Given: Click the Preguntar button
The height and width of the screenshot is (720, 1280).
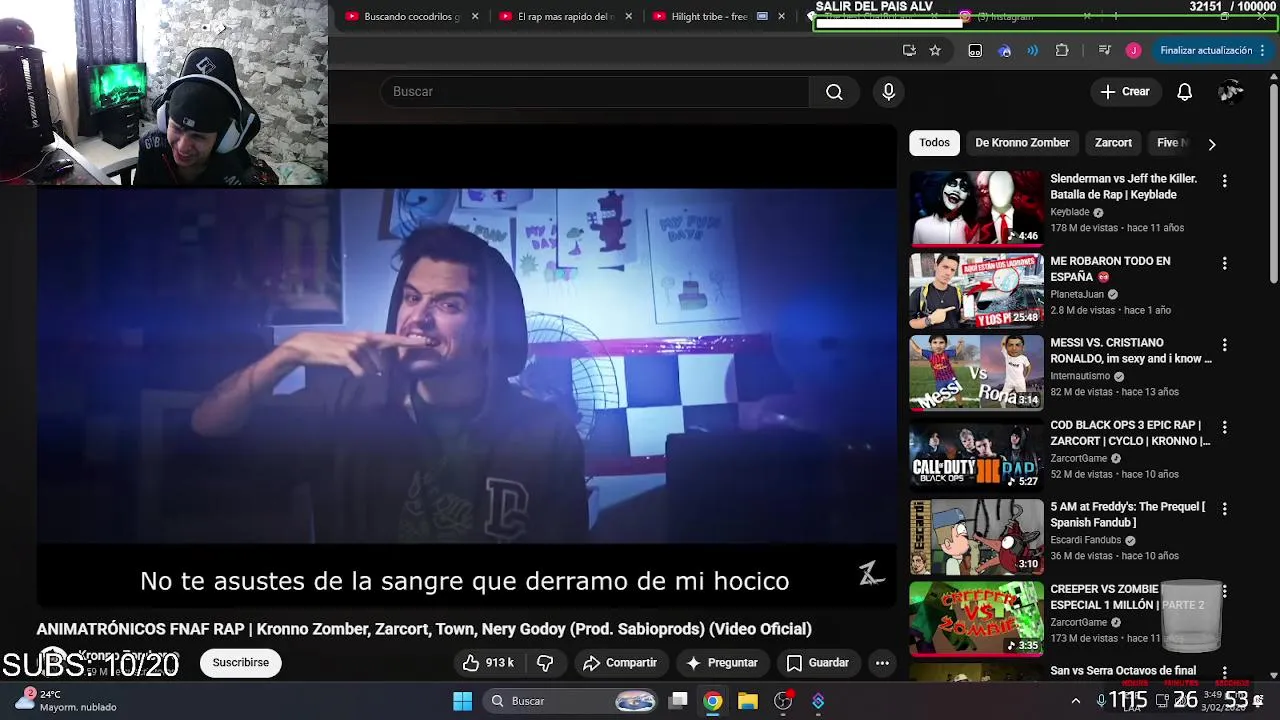Looking at the screenshot, I should click(x=722, y=663).
